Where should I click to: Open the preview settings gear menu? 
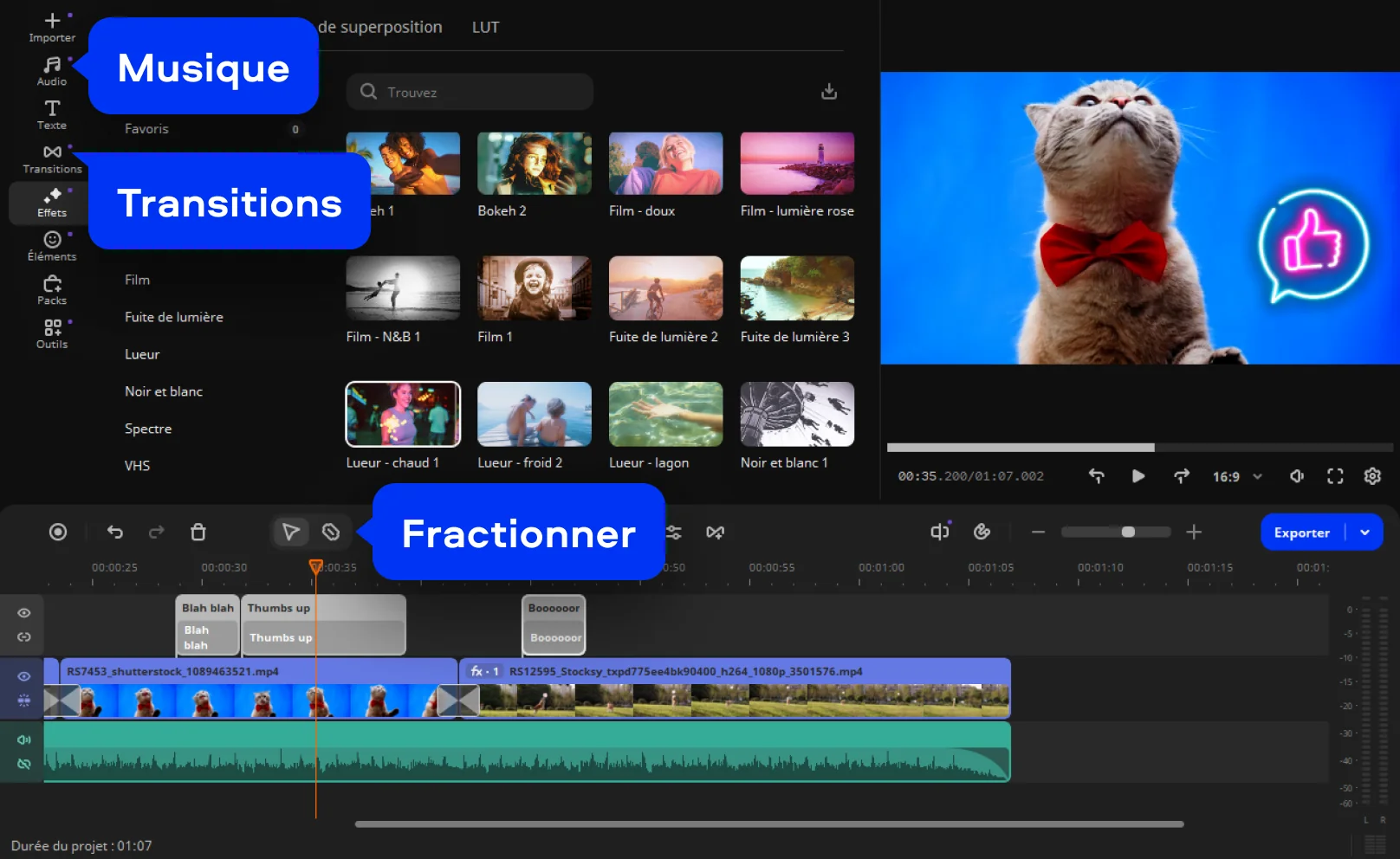(1372, 476)
